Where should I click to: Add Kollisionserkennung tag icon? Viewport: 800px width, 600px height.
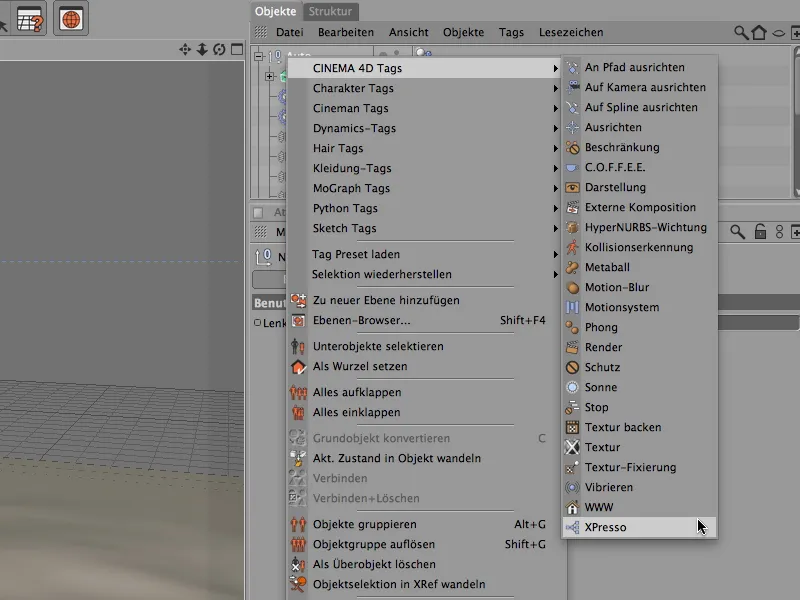tap(572, 247)
